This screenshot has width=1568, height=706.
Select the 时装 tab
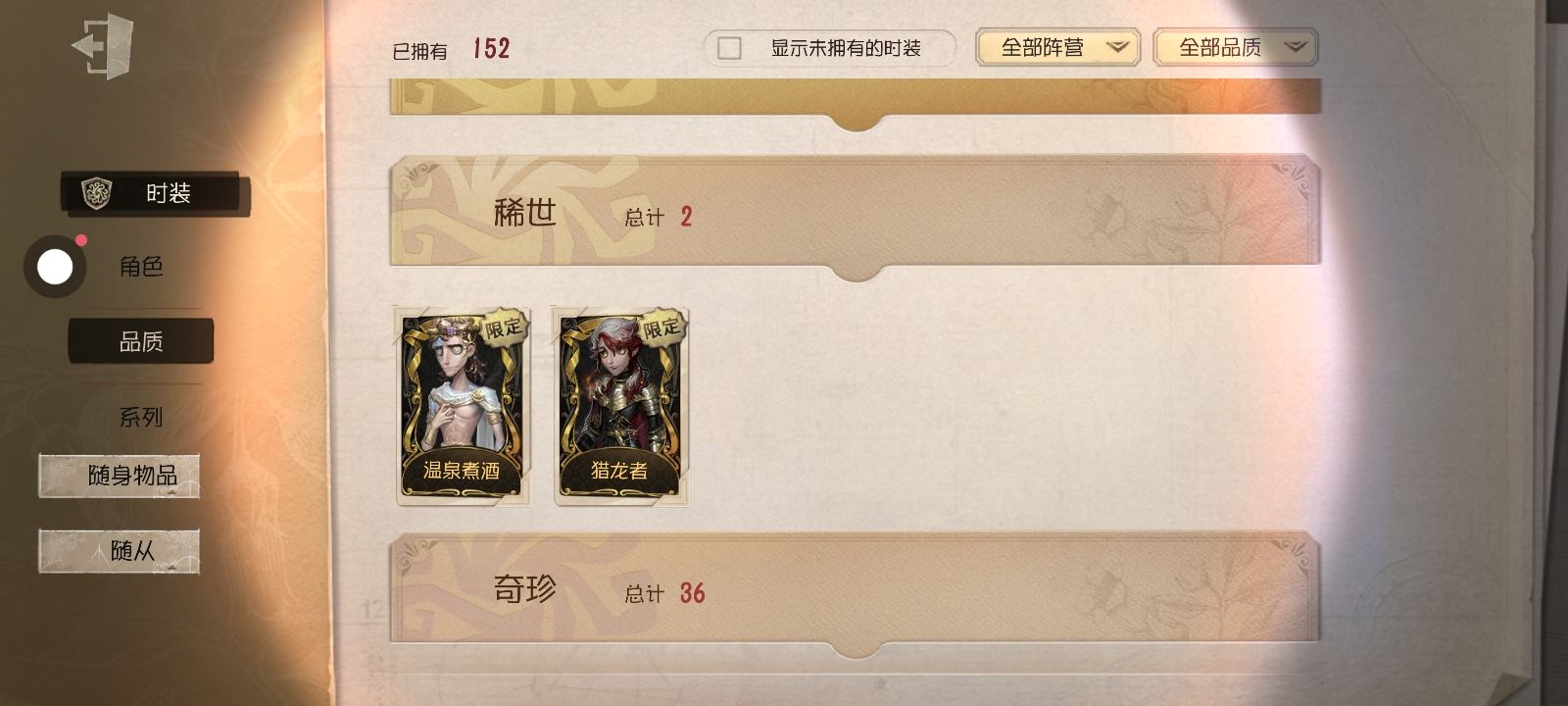click(155, 193)
